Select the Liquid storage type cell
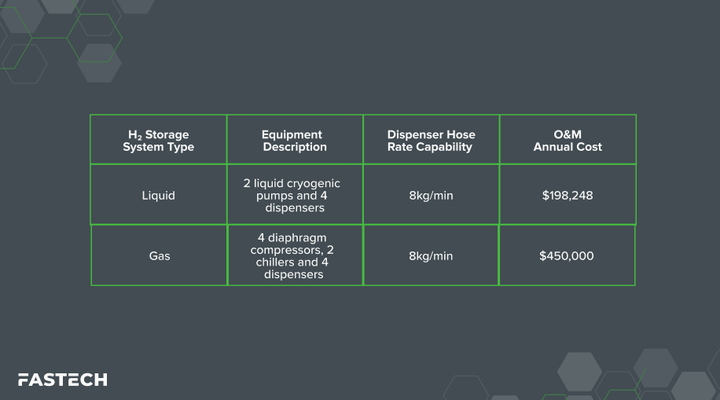Viewport: 720px width, 400px height. click(x=158, y=195)
